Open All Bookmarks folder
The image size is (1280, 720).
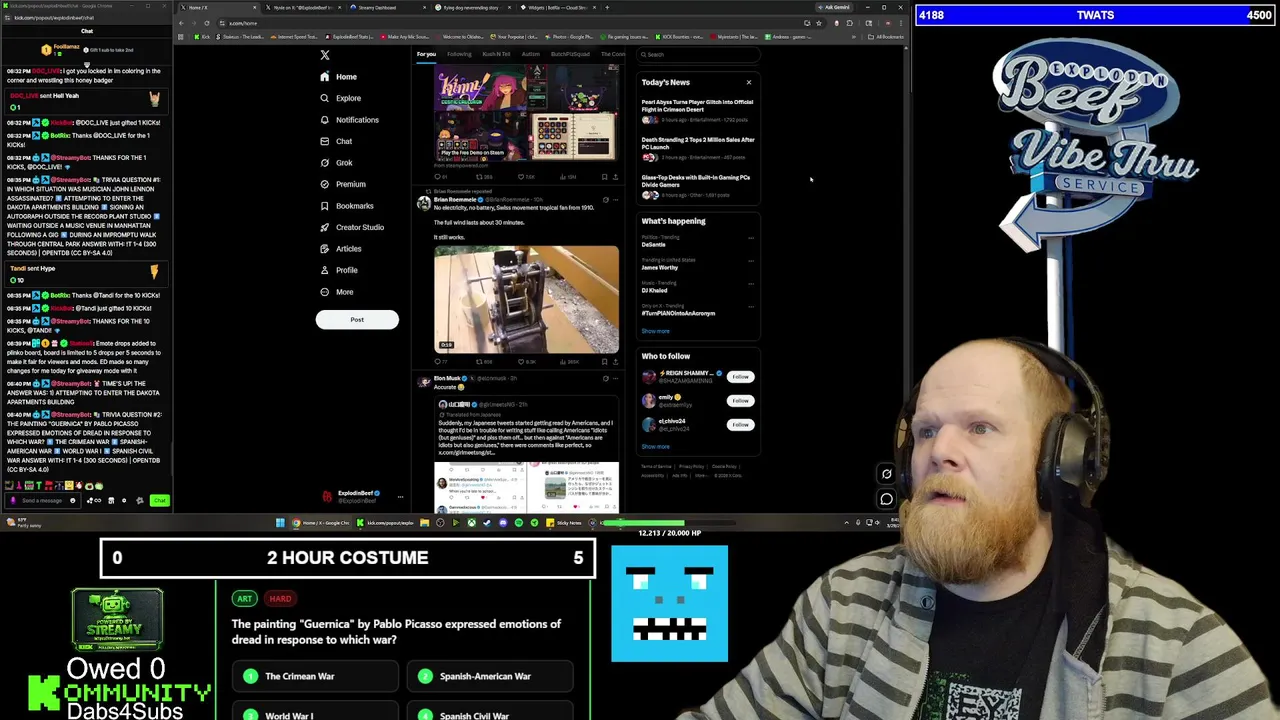tap(886, 37)
